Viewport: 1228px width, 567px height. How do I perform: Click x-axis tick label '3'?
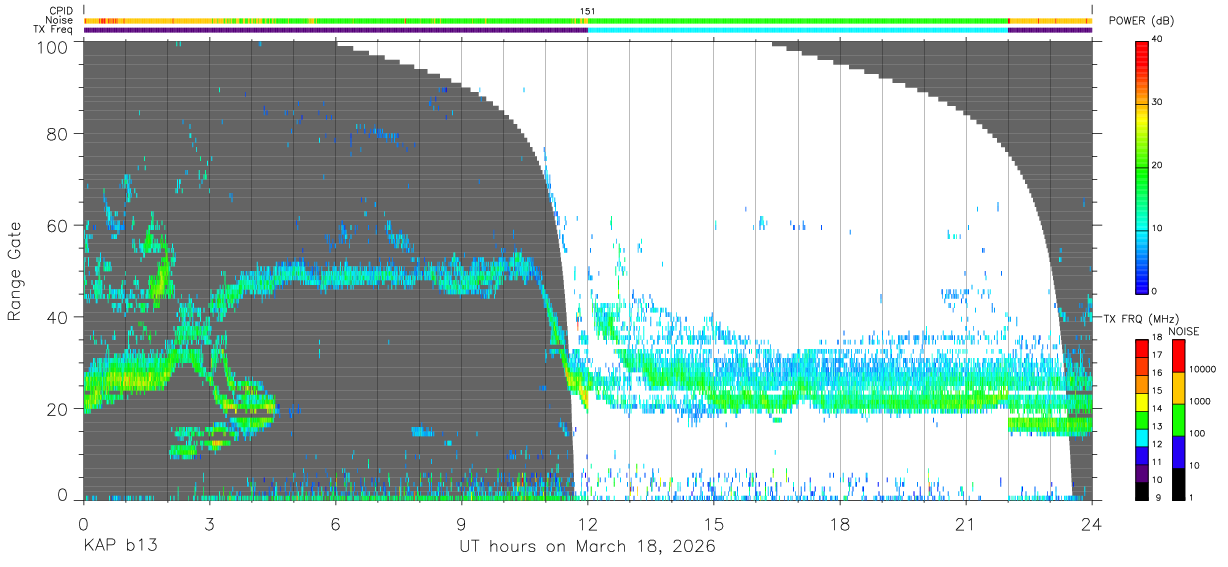pyautogui.click(x=210, y=524)
